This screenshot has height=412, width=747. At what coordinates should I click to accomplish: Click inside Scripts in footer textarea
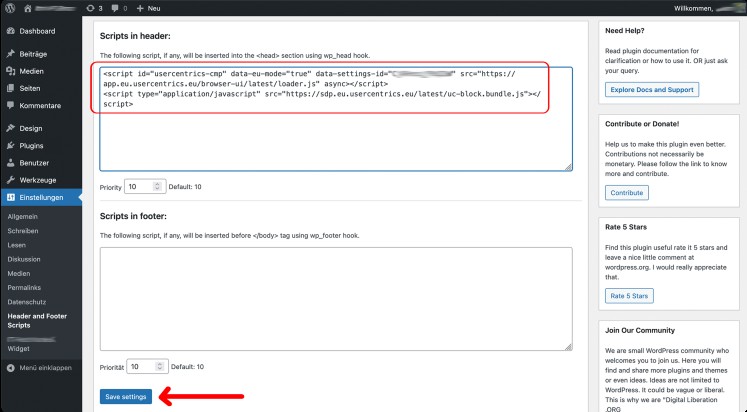click(336, 299)
